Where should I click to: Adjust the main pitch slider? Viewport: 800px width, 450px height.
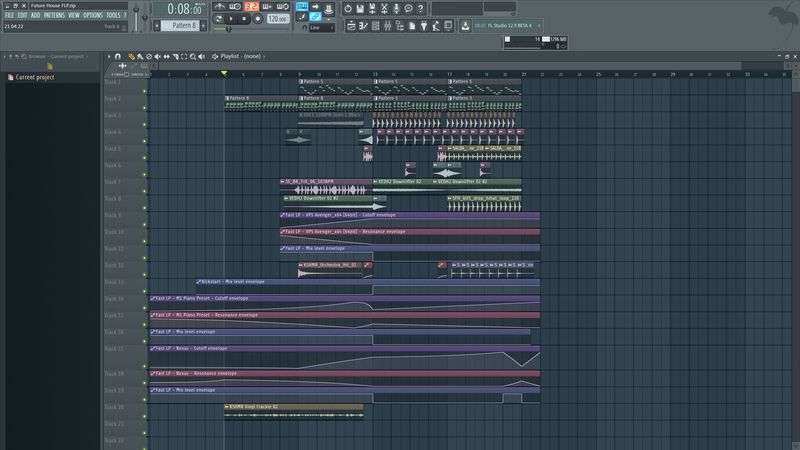pos(145,17)
